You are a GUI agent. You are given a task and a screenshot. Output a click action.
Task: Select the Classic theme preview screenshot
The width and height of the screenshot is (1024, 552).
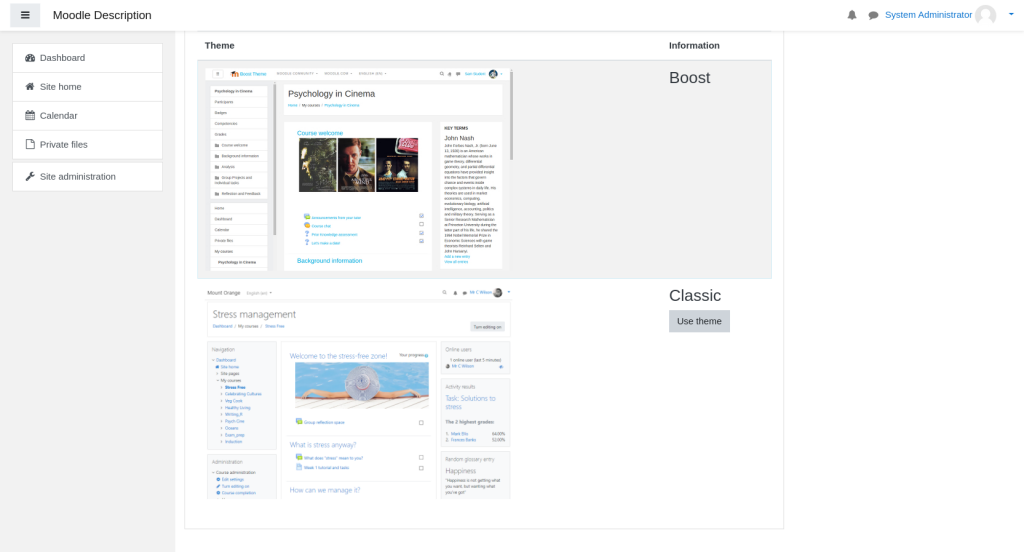358,392
